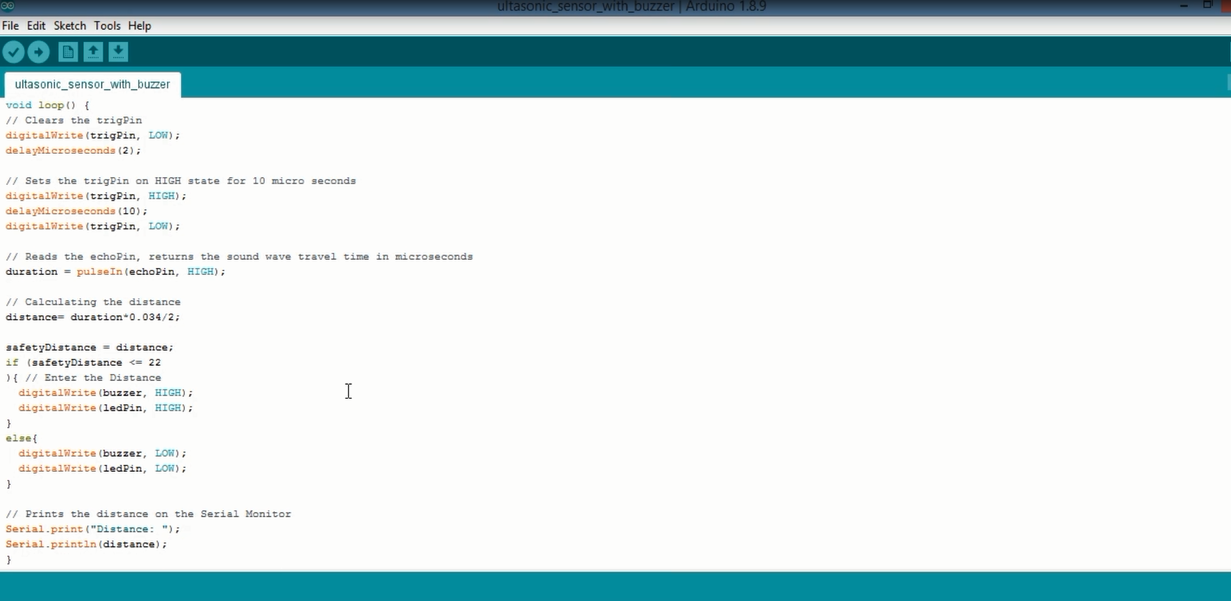Click the '// Clears the trigPin' comment
The height and width of the screenshot is (601, 1231).
(x=74, y=120)
